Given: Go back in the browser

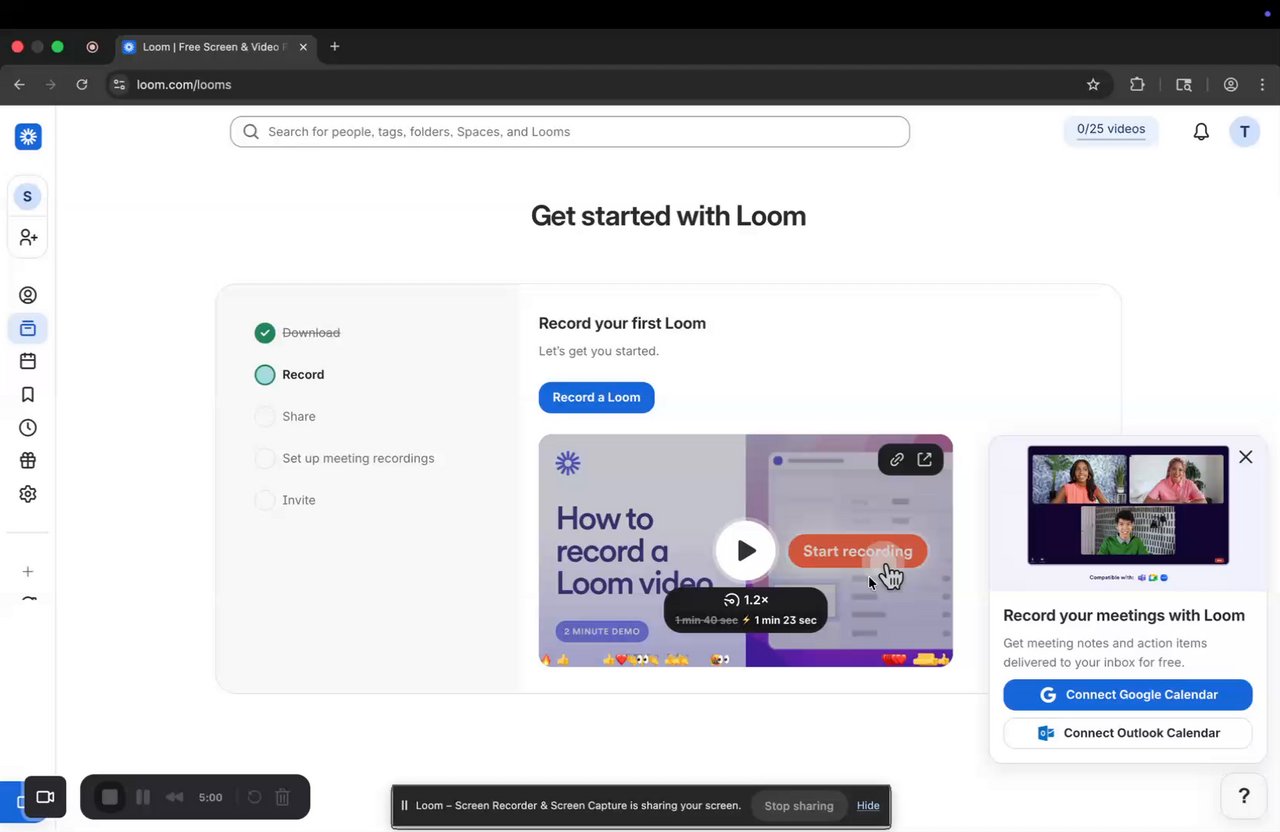Looking at the screenshot, I should (x=19, y=85).
